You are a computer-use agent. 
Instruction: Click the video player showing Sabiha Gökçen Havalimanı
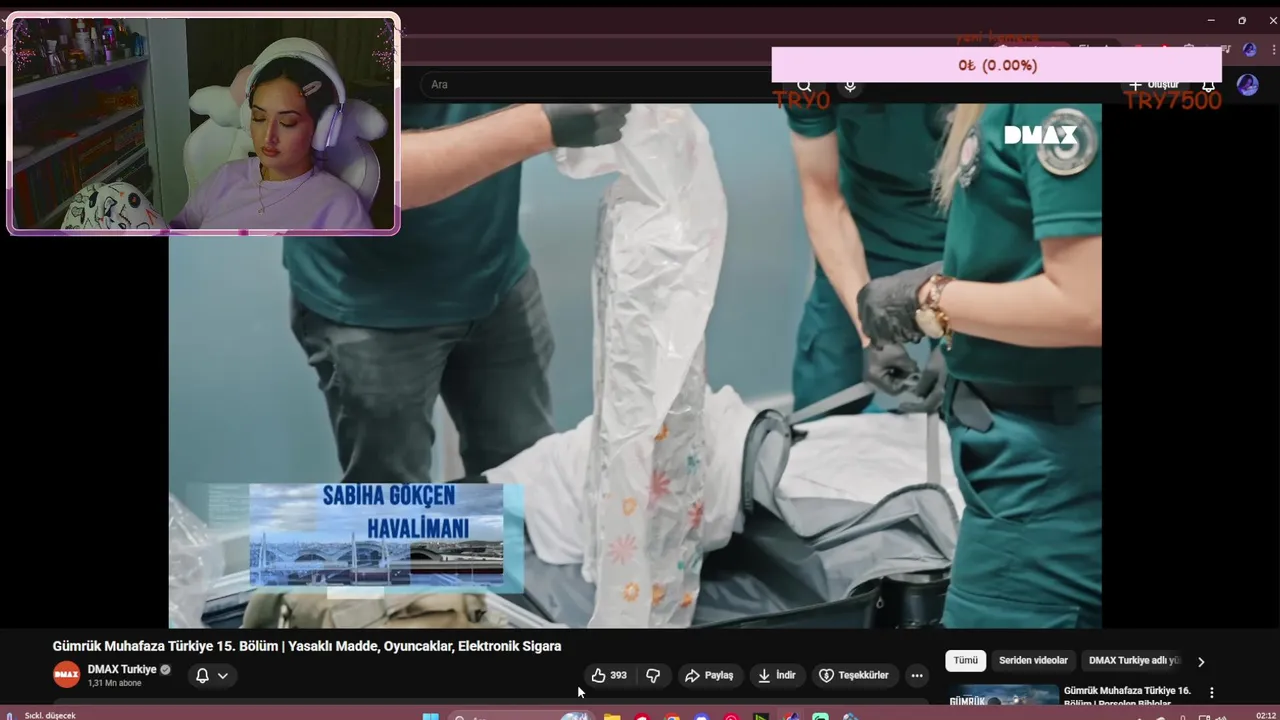pyautogui.click(x=635, y=366)
